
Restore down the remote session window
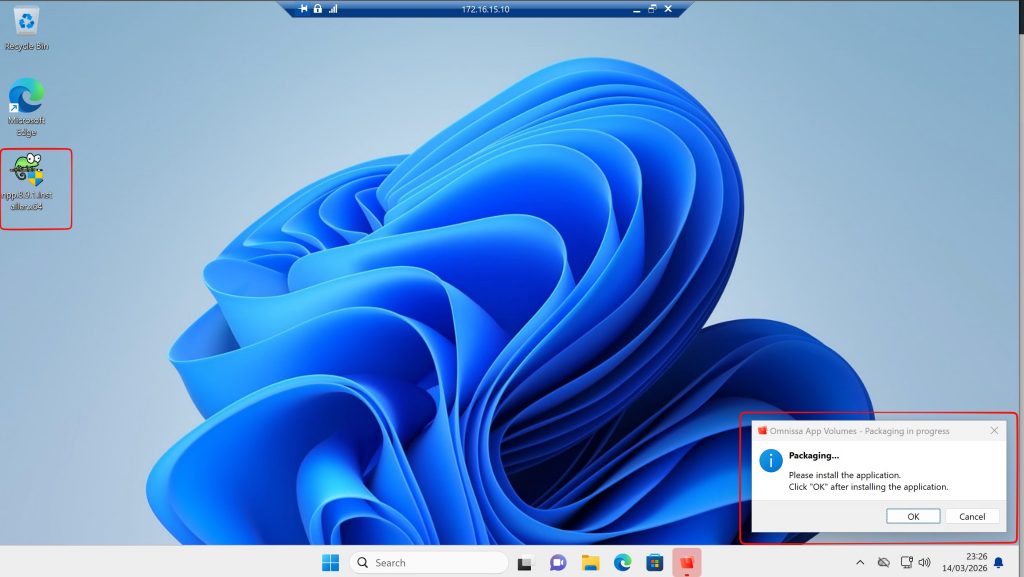tap(652, 9)
